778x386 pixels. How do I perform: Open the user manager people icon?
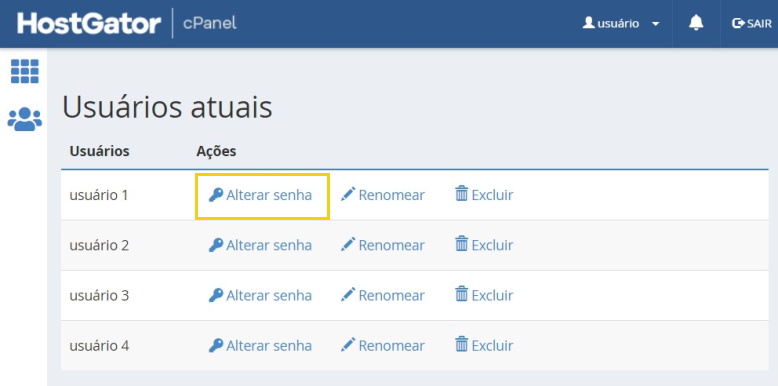(25, 119)
